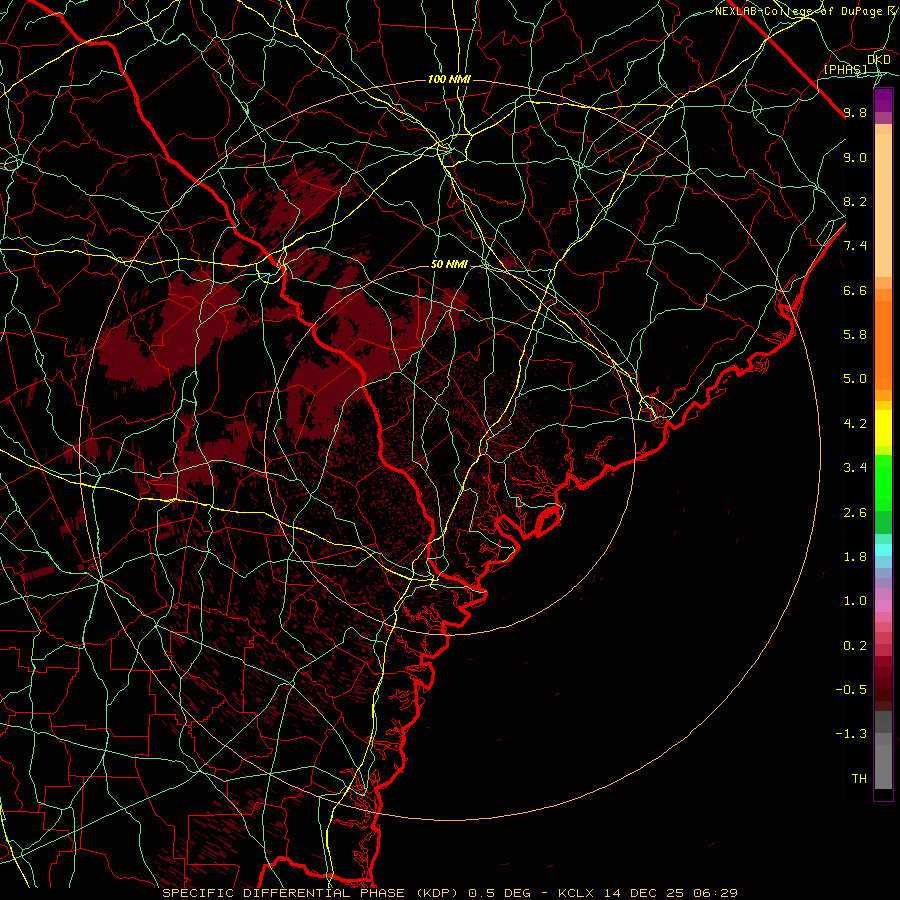
Task: Click the DKD label above the color scale
Action: click(x=879, y=59)
